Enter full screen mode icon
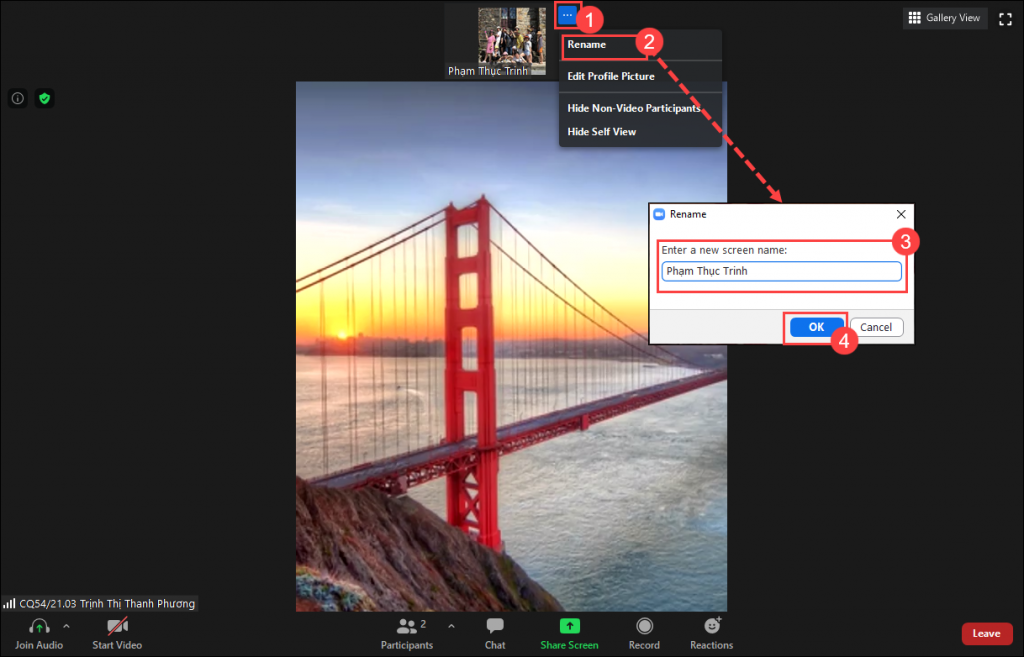This screenshot has width=1024, height=657. click(x=1006, y=19)
